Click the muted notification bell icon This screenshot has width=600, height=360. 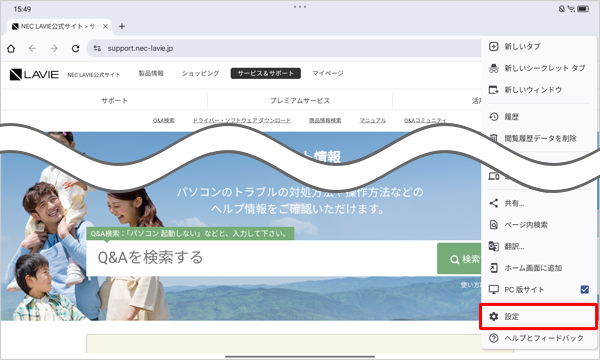(x=561, y=9)
